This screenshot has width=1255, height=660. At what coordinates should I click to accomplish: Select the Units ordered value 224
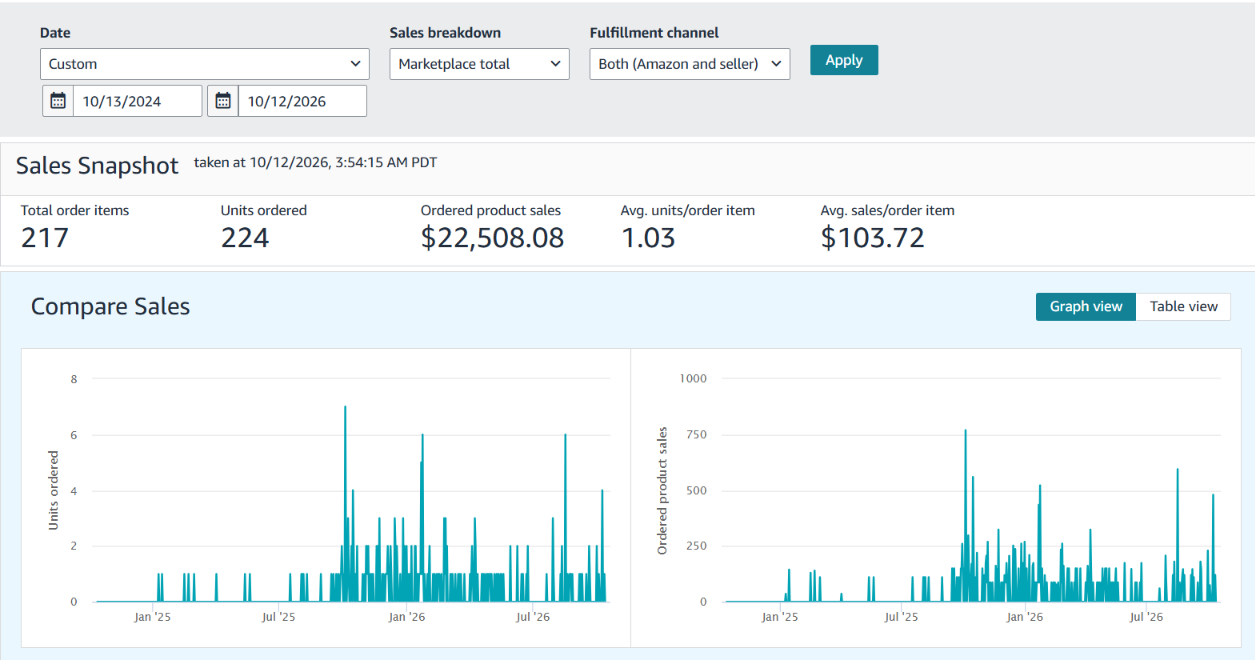coord(245,238)
